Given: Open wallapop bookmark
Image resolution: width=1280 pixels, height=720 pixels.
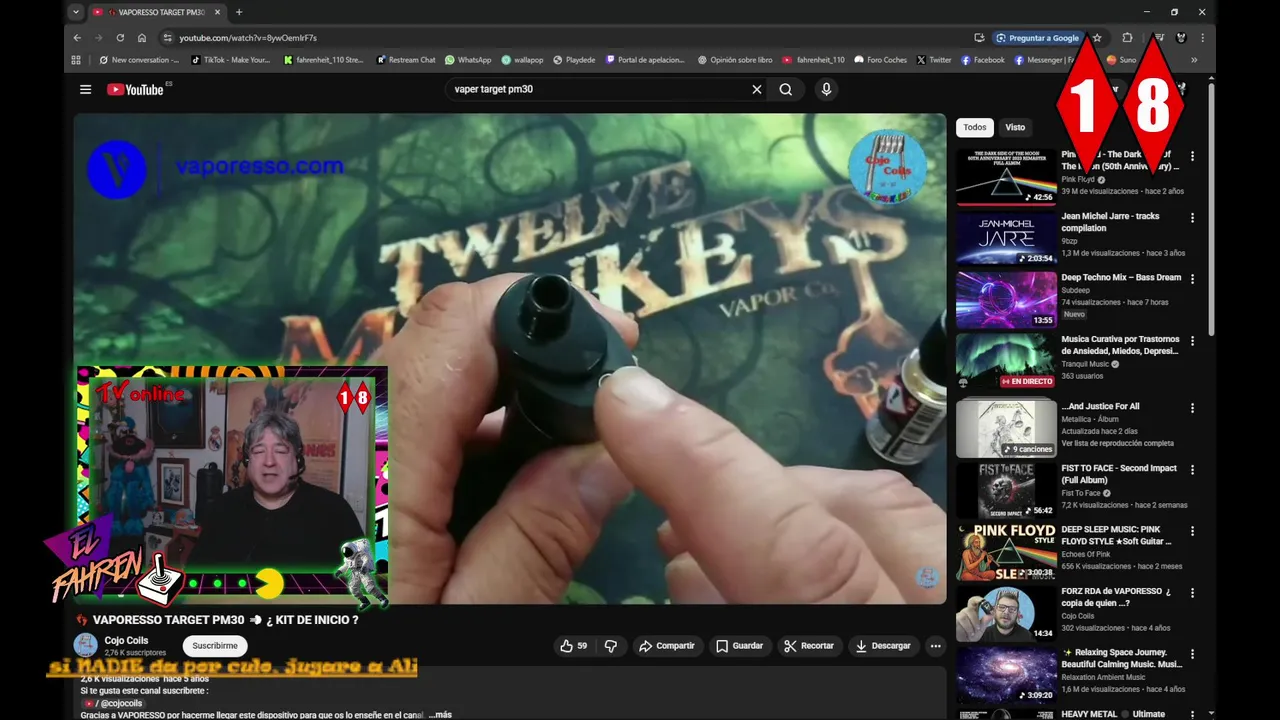Looking at the screenshot, I should pos(522,60).
